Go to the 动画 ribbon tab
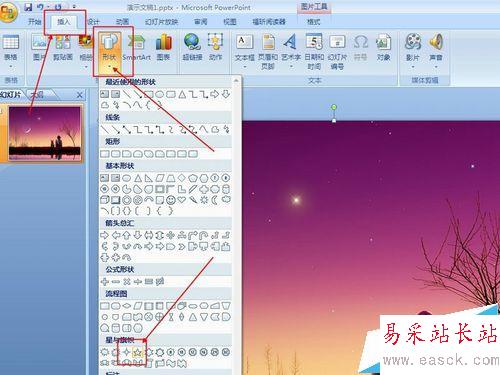The image size is (500, 375). coord(122,22)
